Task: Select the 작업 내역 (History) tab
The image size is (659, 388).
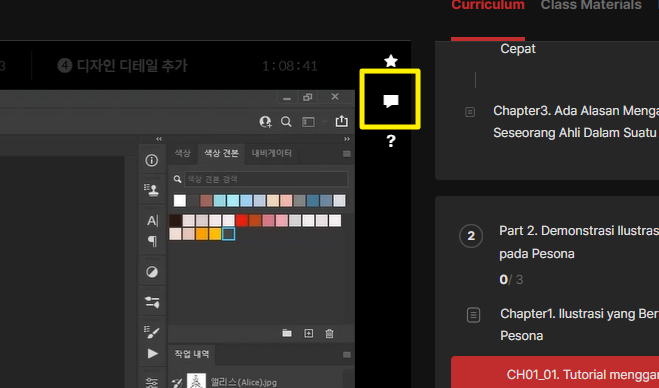Action: pyautogui.click(x=192, y=354)
